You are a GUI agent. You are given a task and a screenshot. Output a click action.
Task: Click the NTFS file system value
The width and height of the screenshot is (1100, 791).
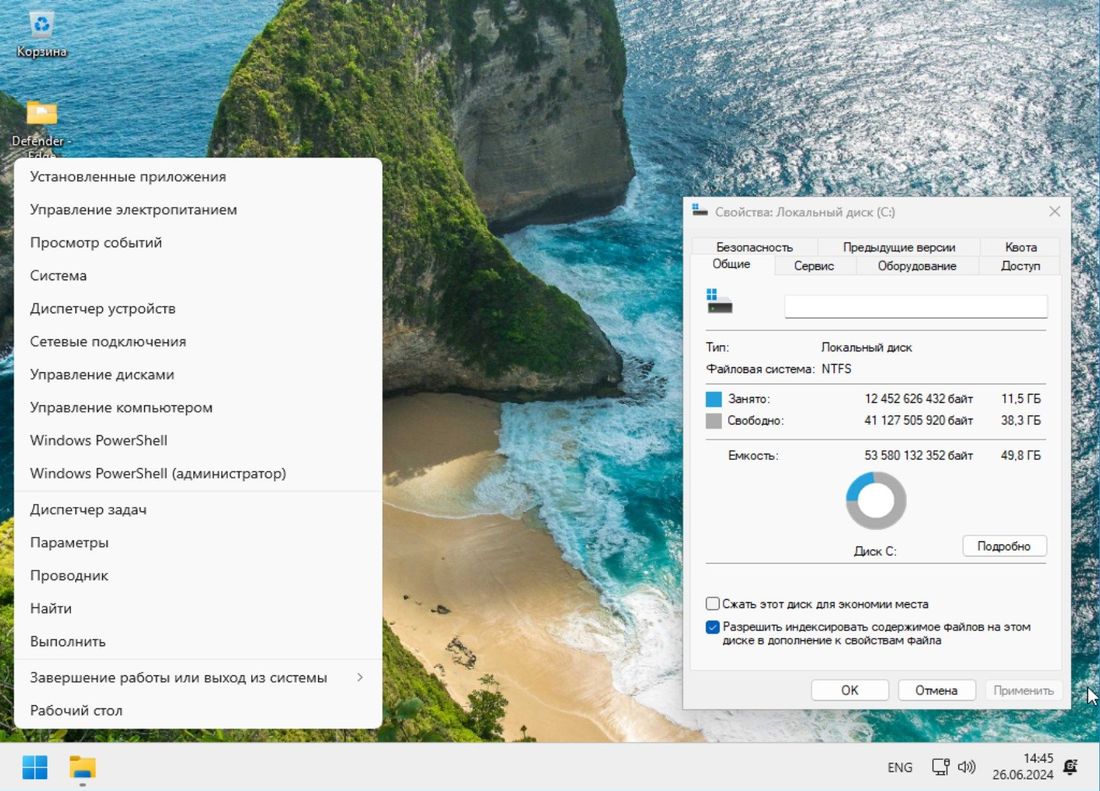836,369
